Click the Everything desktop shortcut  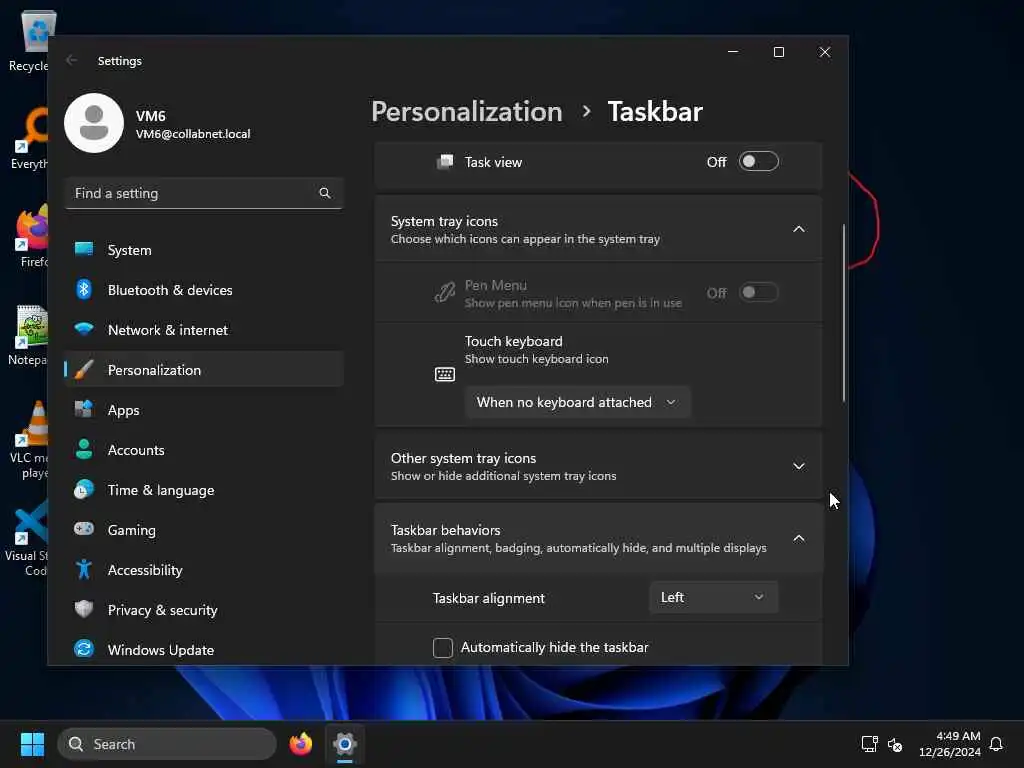click(x=29, y=139)
